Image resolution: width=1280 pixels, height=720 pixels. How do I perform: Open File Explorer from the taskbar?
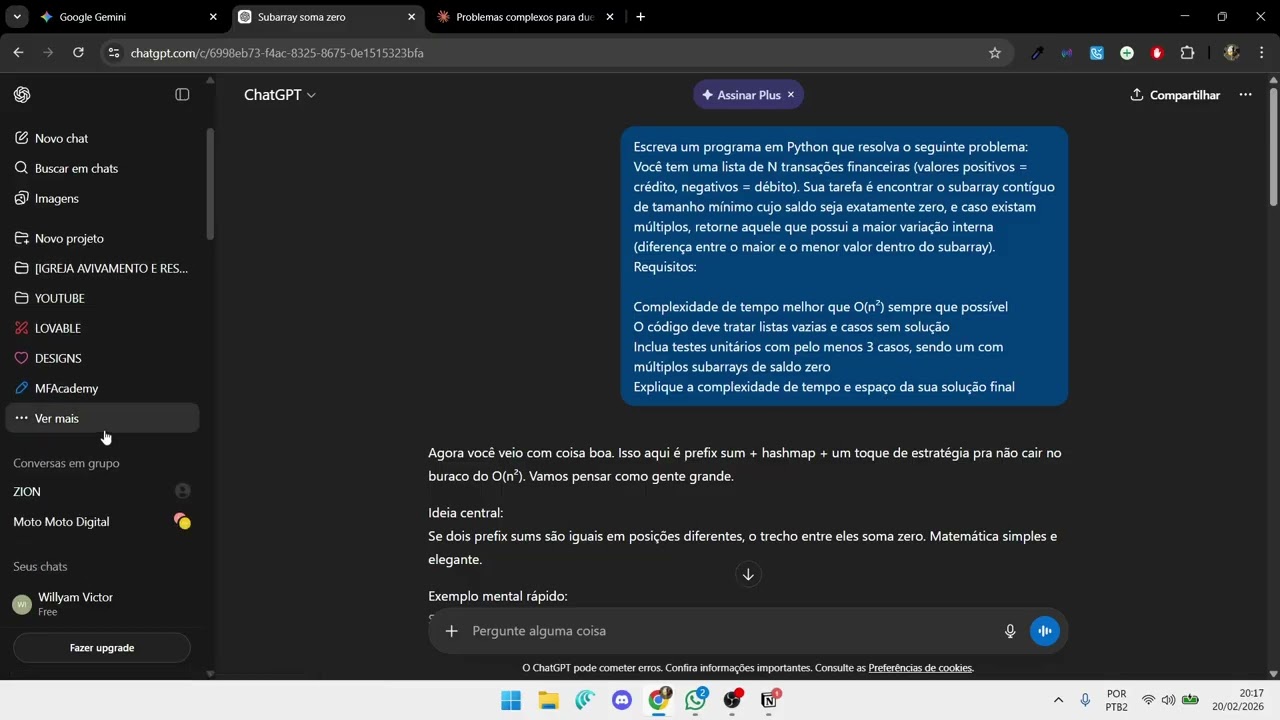click(548, 700)
